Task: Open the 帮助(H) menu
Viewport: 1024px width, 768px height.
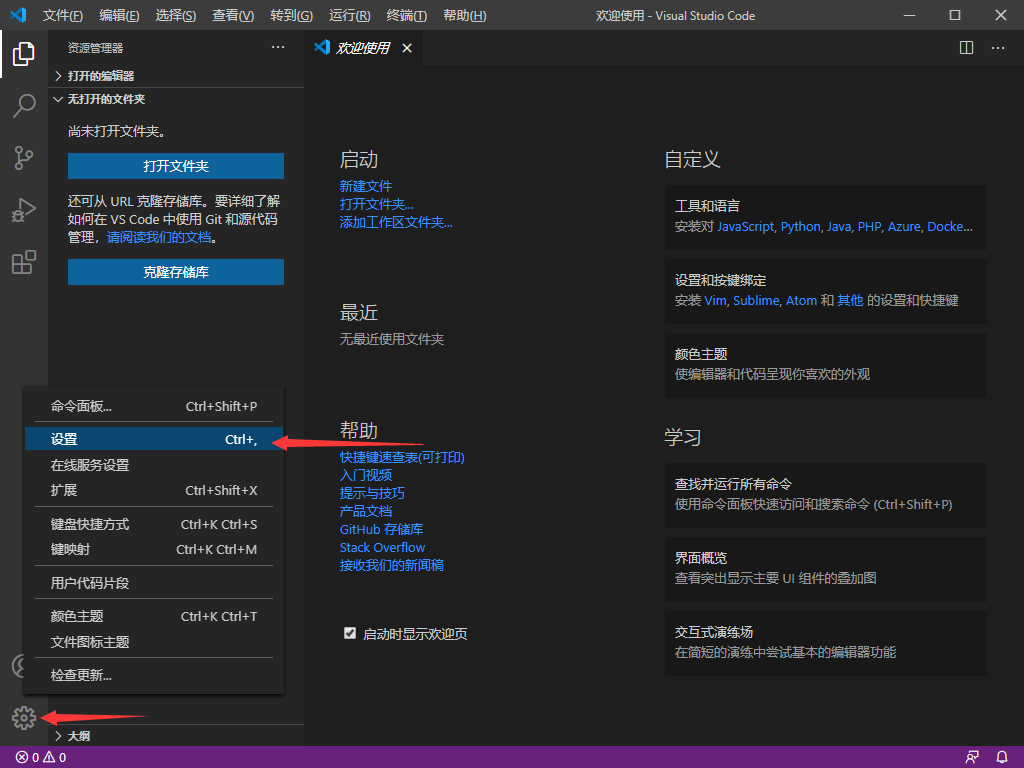Action: [464, 15]
